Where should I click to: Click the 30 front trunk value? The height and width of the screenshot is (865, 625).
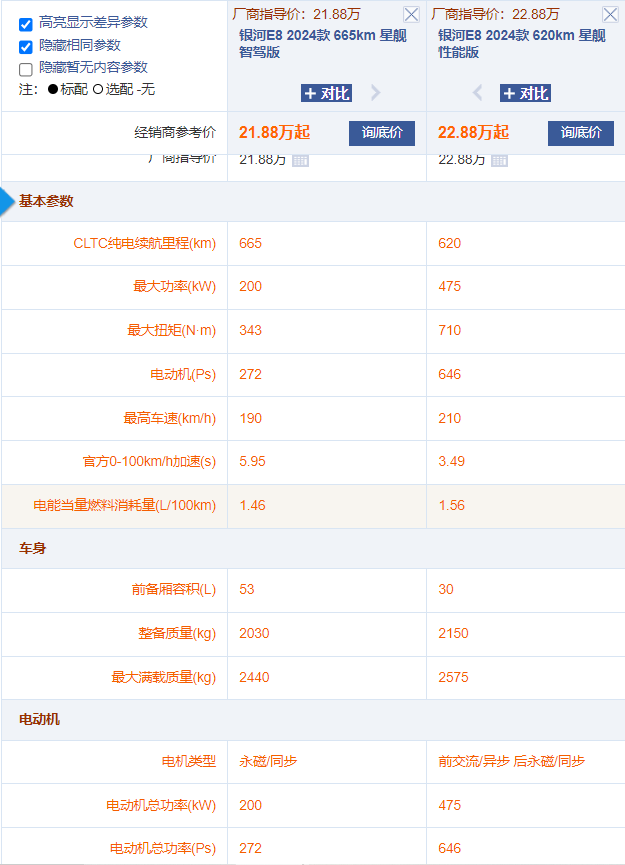[446, 589]
